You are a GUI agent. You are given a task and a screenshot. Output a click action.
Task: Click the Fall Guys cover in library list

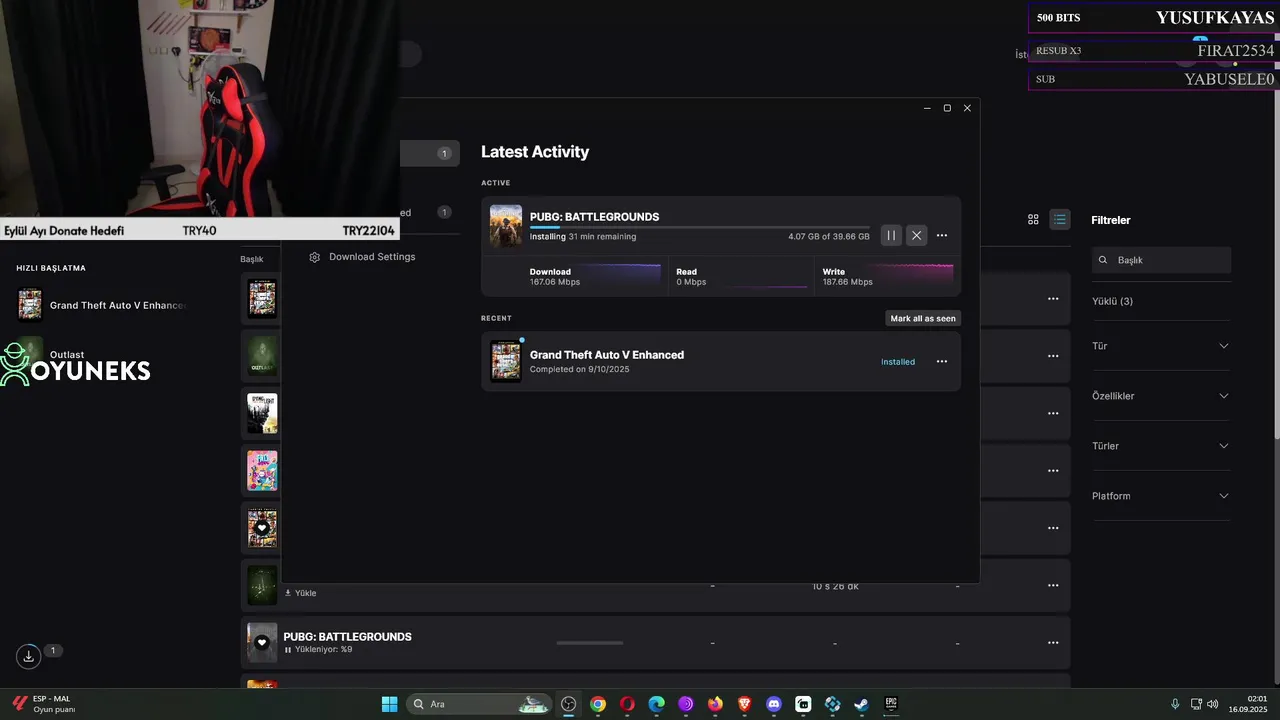(262, 470)
